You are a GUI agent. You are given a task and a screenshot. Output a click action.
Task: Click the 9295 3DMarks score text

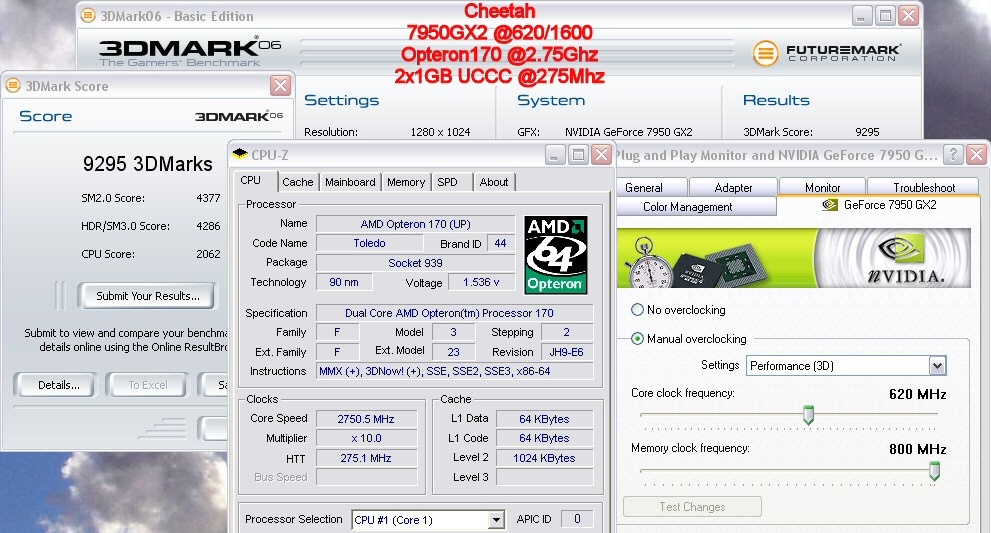click(x=147, y=164)
